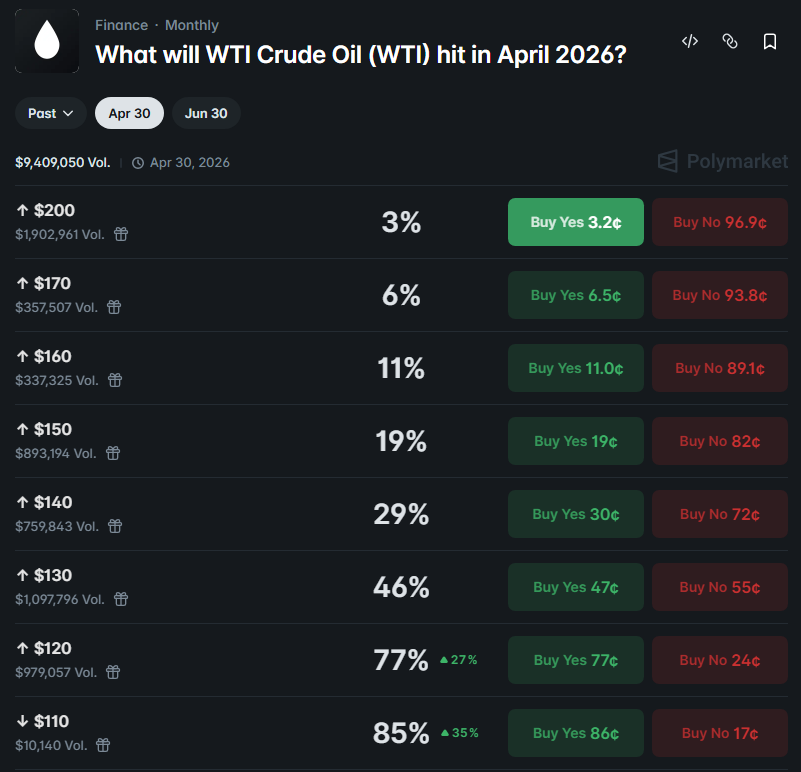Open the rewards gift icon on the $200 row

pyautogui.click(x=120, y=234)
